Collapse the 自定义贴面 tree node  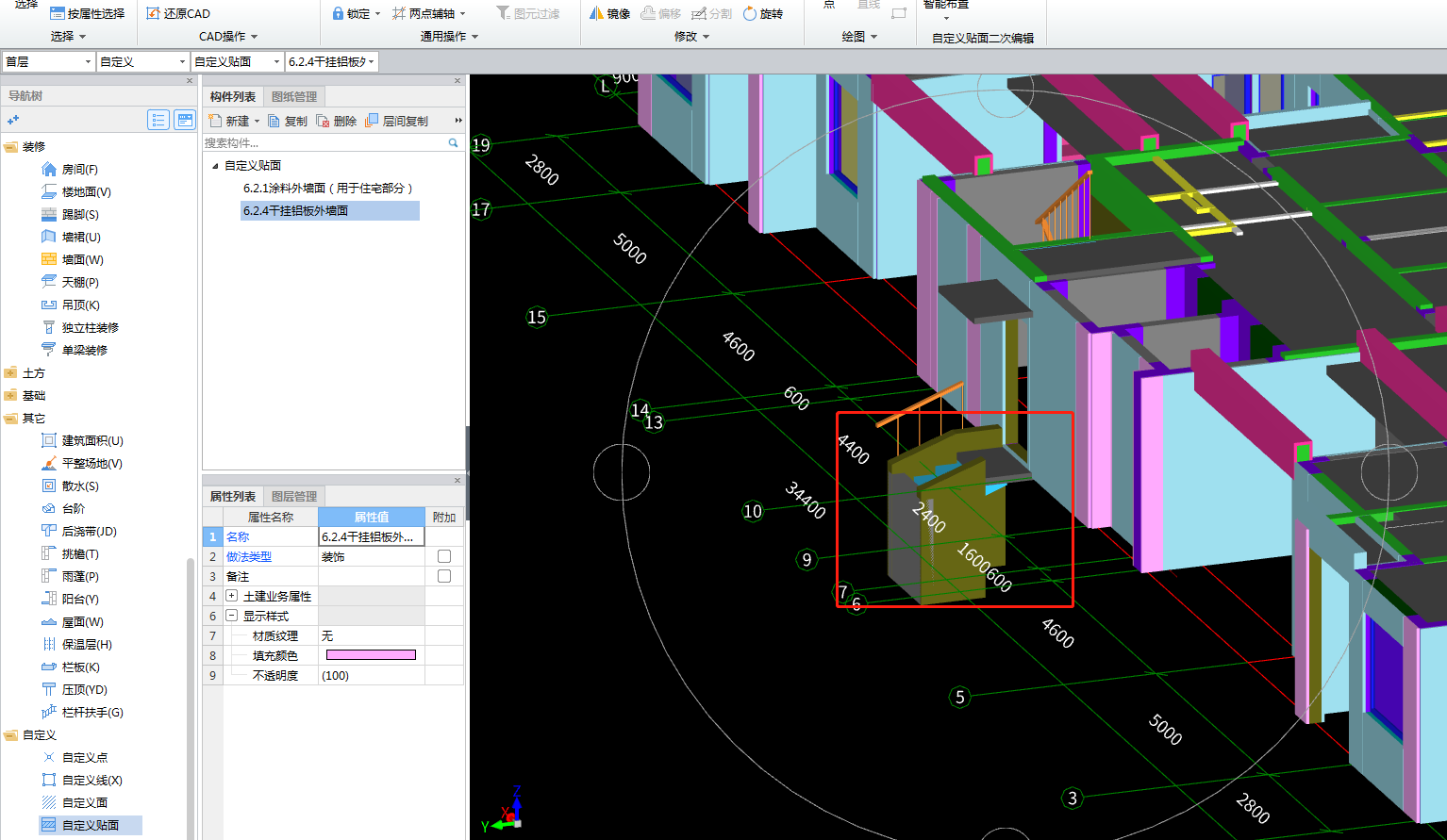[x=215, y=166]
